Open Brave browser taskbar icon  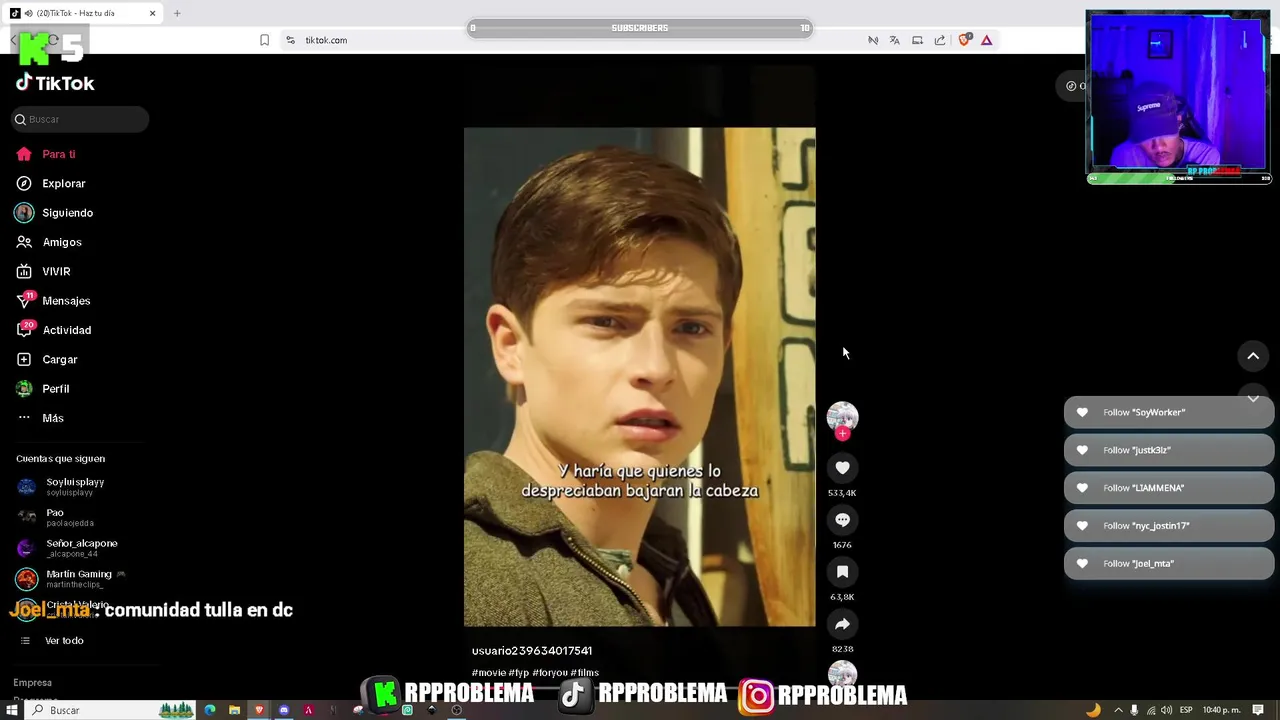260,710
